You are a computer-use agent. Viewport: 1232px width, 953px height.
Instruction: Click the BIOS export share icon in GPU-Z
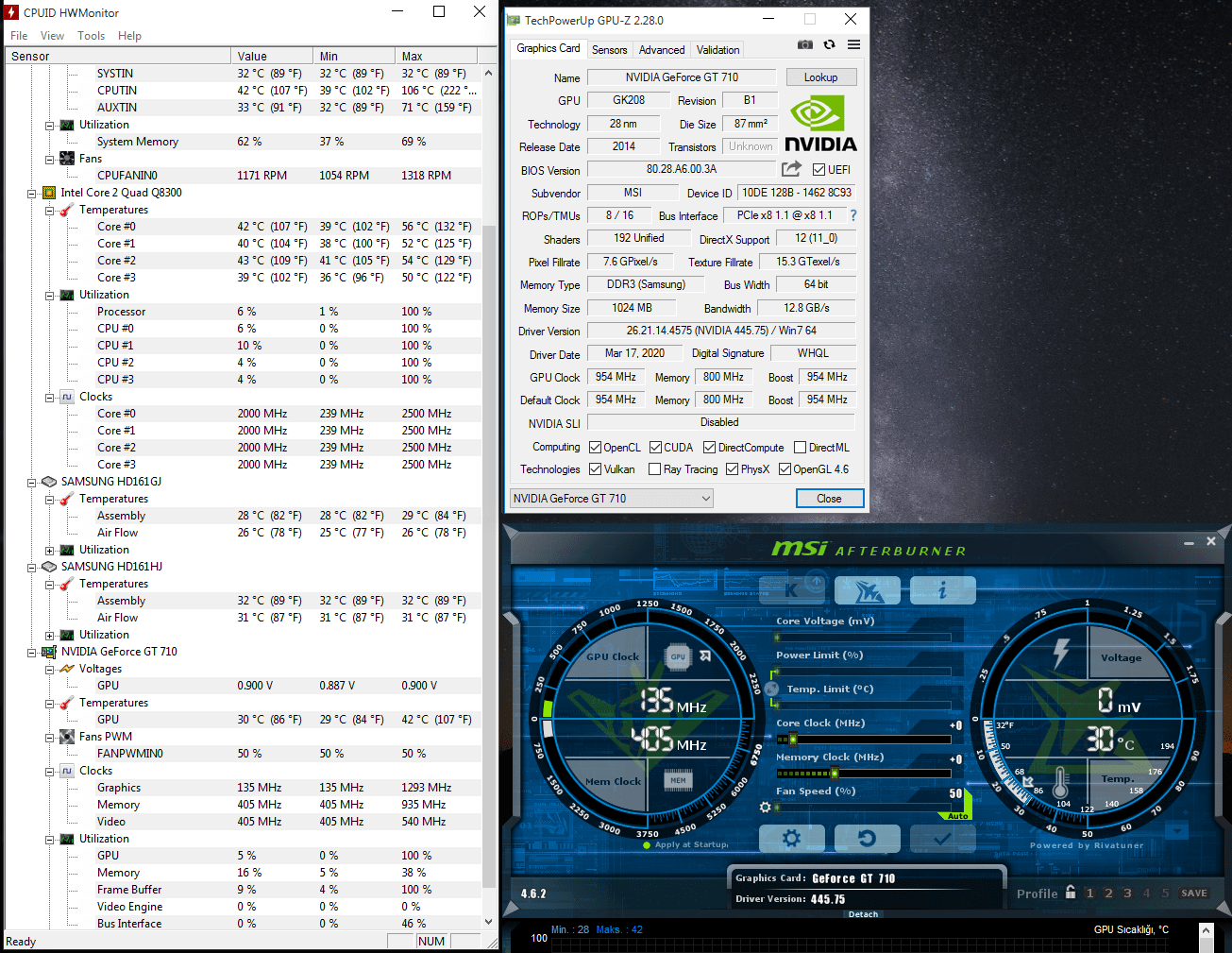[x=791, y=169]
